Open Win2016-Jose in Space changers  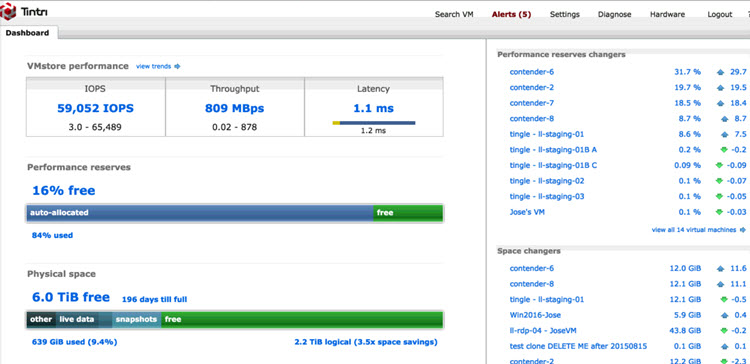(535, 315)
